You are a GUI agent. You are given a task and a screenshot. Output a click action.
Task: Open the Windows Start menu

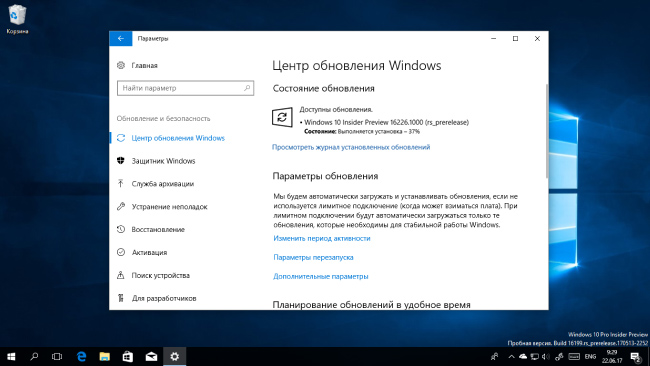click(11, 356)
